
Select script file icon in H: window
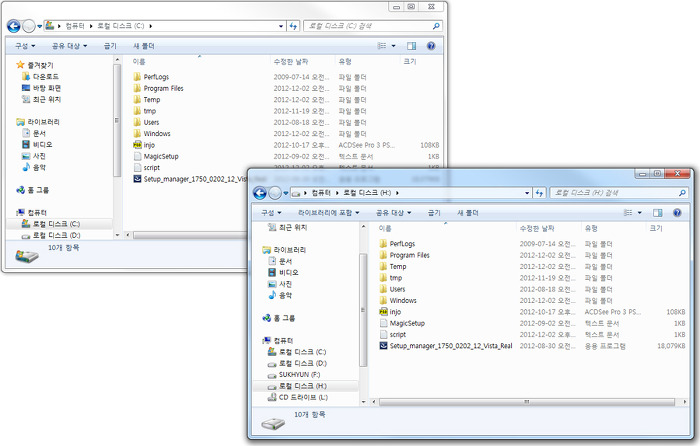coord(383,334)
